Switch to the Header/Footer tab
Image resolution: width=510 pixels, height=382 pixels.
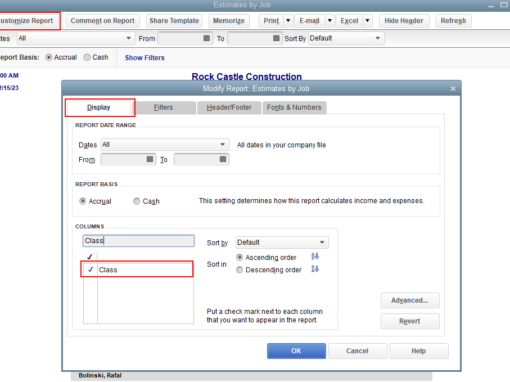[229, 107]
